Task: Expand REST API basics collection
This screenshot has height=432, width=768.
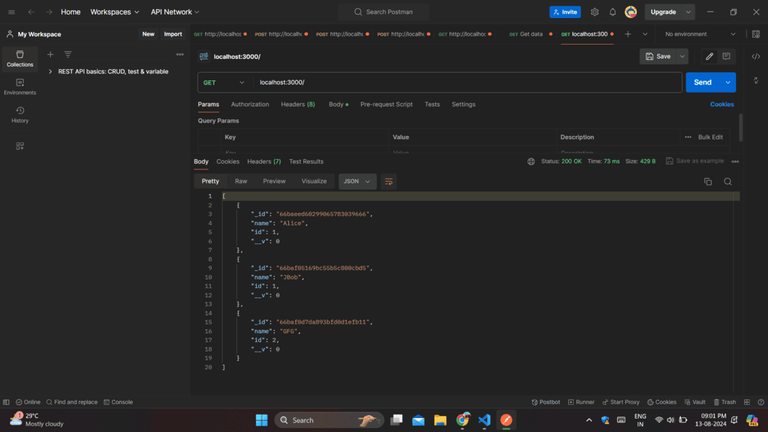Action: [x=50, y=72]
